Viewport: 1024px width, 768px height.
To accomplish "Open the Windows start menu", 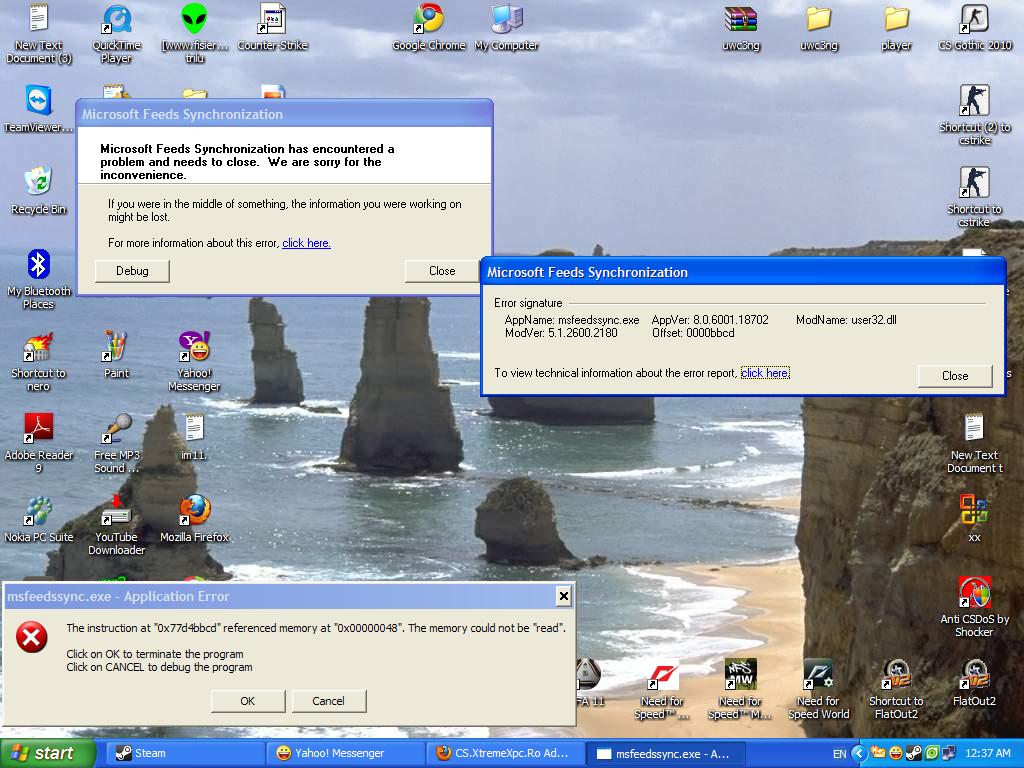I will point(46,753).
